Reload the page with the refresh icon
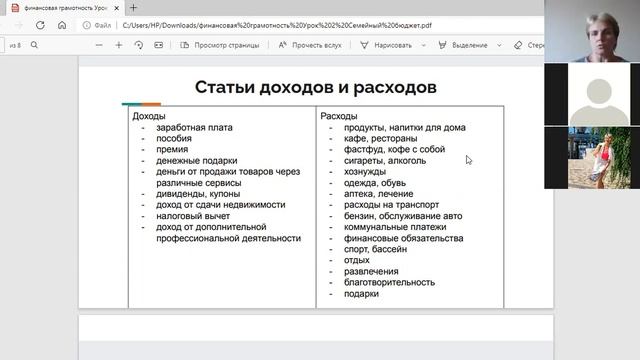 40,25
